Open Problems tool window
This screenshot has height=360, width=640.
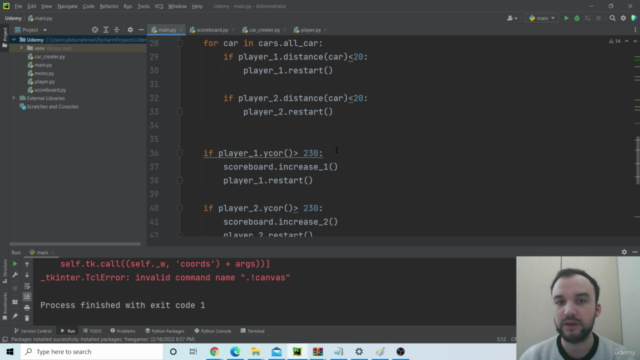point(123,331)
